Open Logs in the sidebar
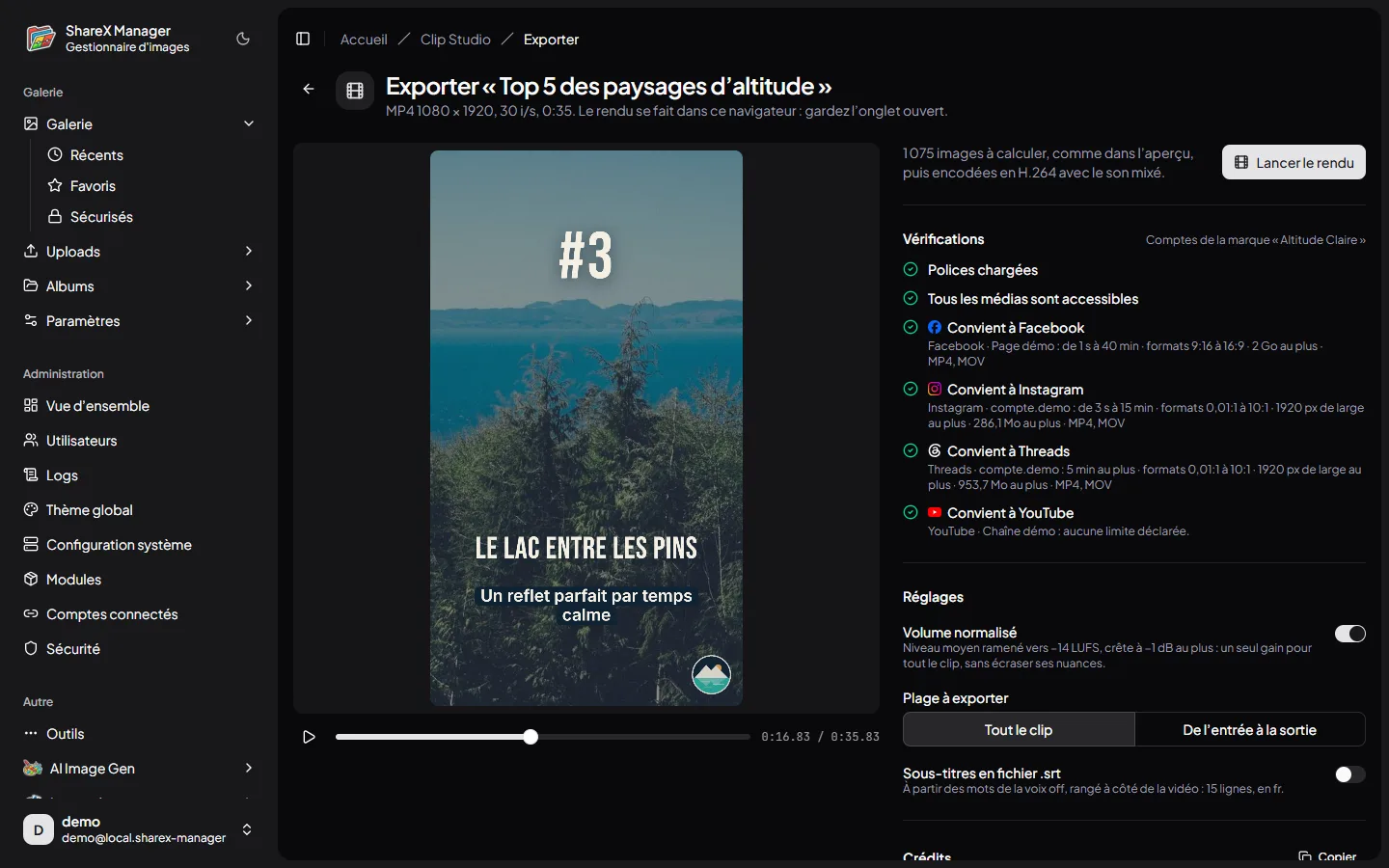This screenshot has width=1389, height=868. coord(139,475)
